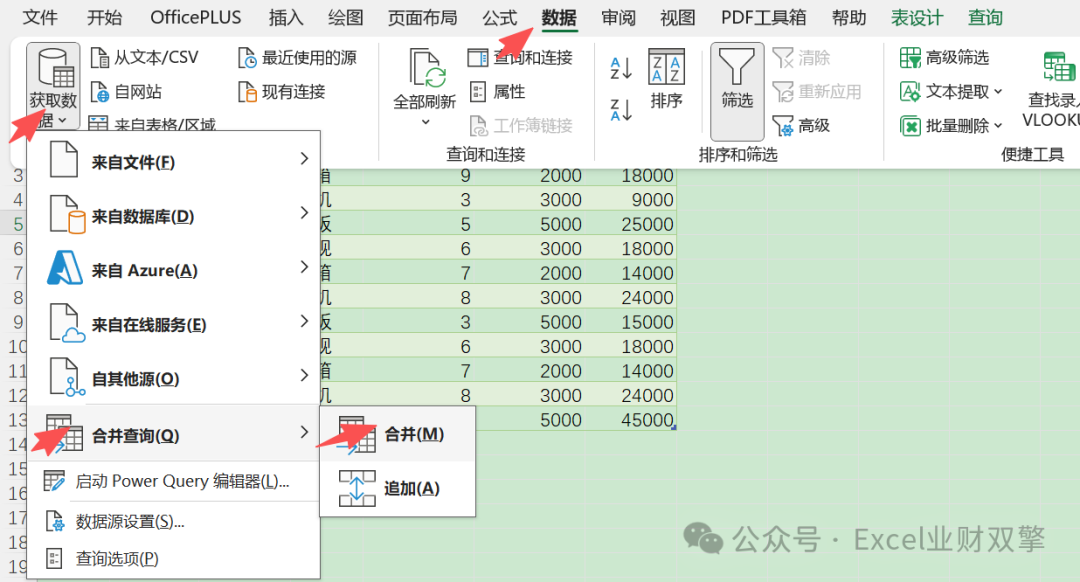
Task: Switch to the 文件 tab
Action: point(40,17)
